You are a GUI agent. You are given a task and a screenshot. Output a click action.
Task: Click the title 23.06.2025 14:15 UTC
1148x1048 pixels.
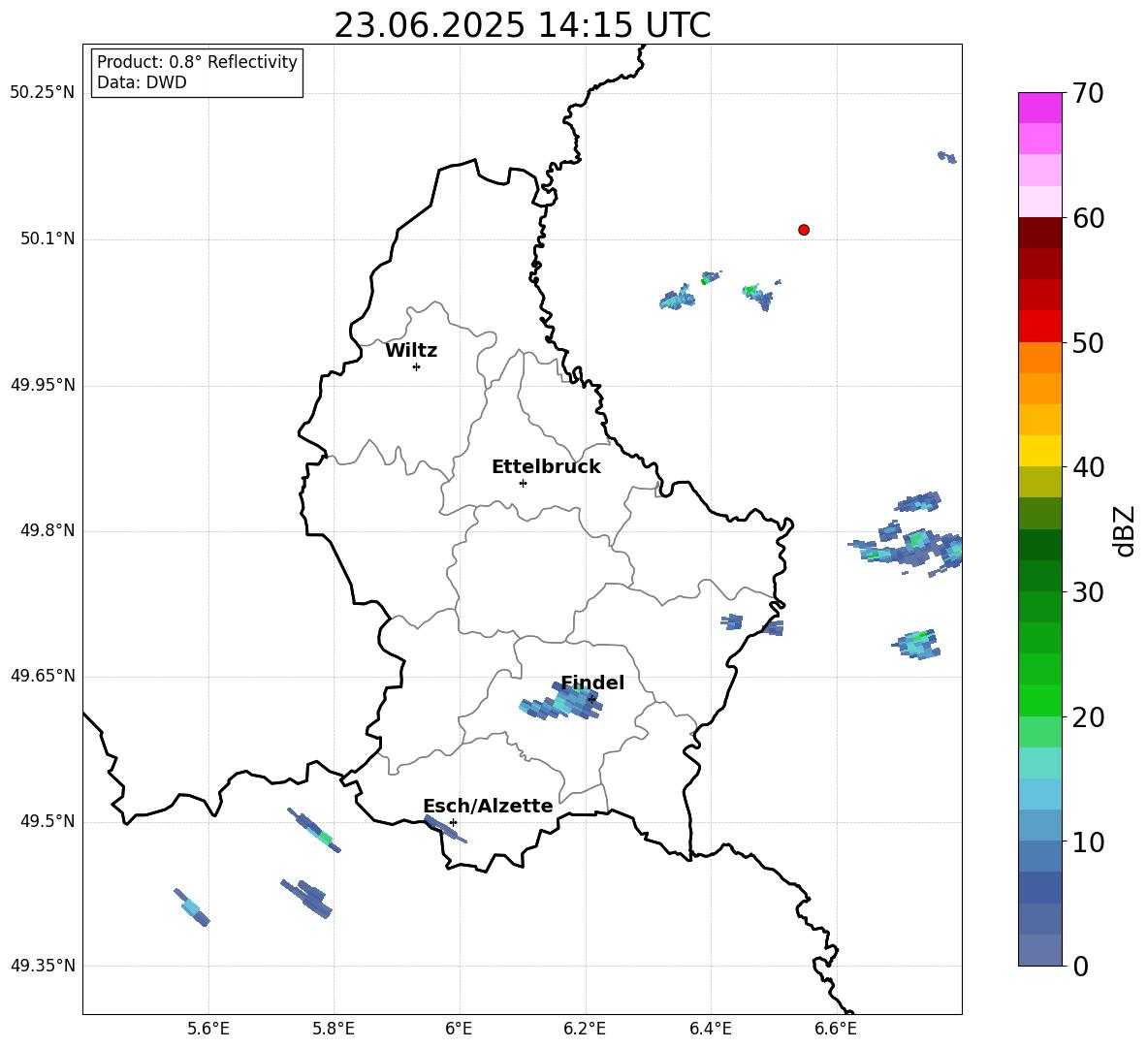click(522, 25)
